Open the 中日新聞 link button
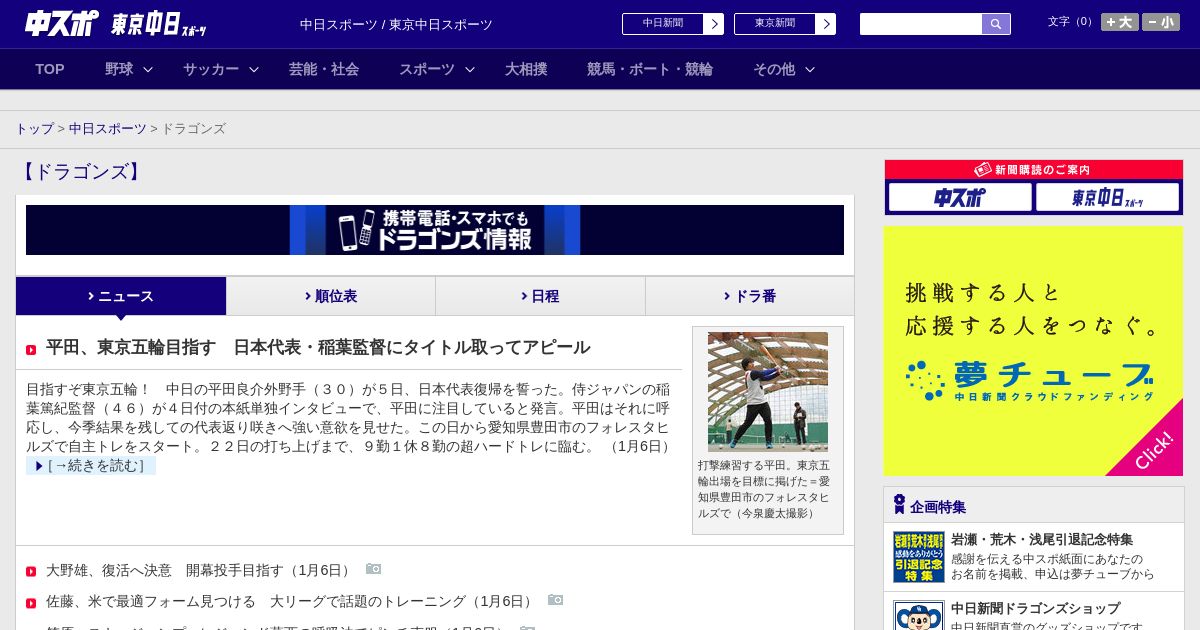 pyautogui.click(x=663, y=24)
